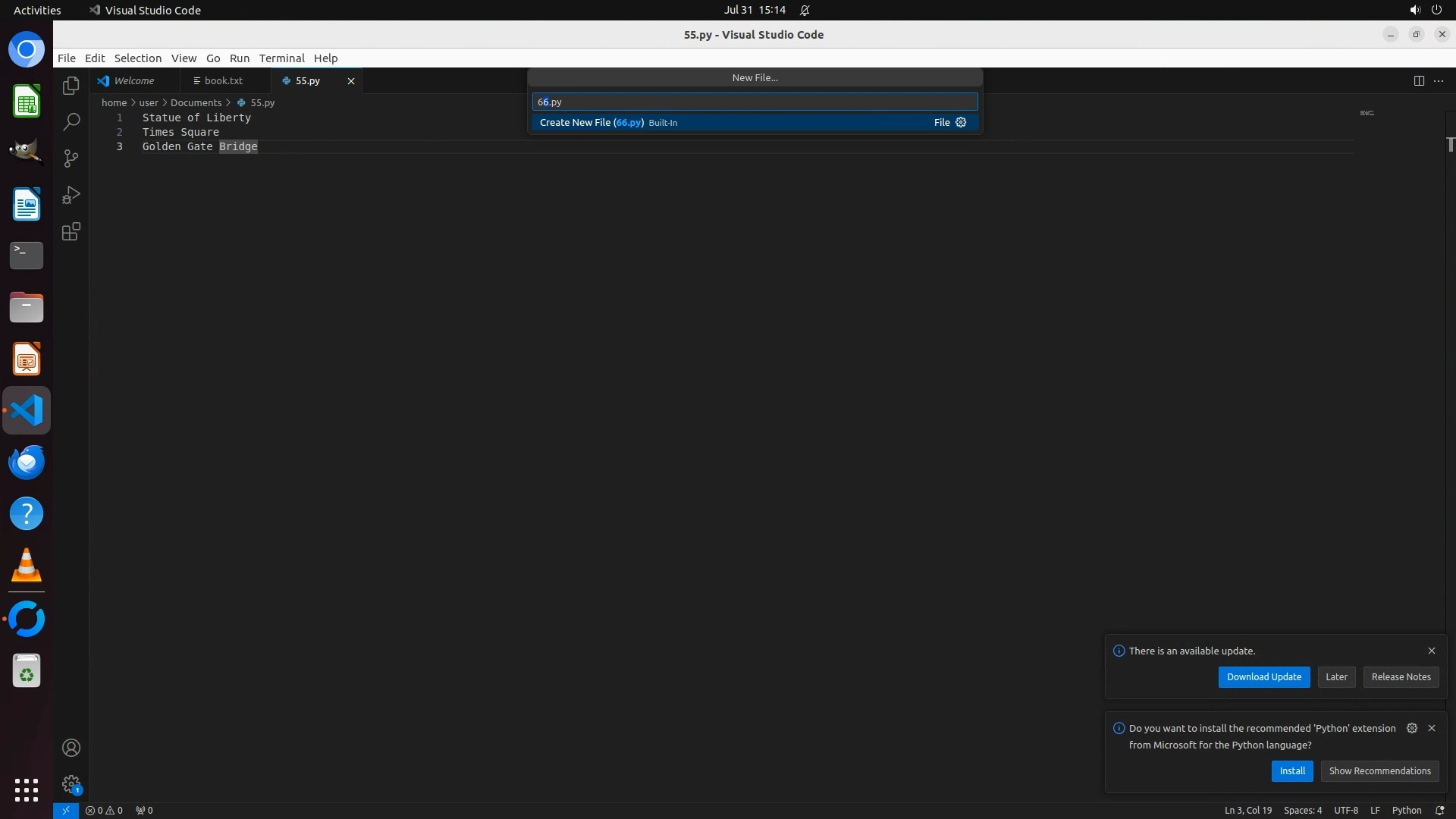
Task: Click the editor minimap slider
Action: click(x=1367, y=113)
